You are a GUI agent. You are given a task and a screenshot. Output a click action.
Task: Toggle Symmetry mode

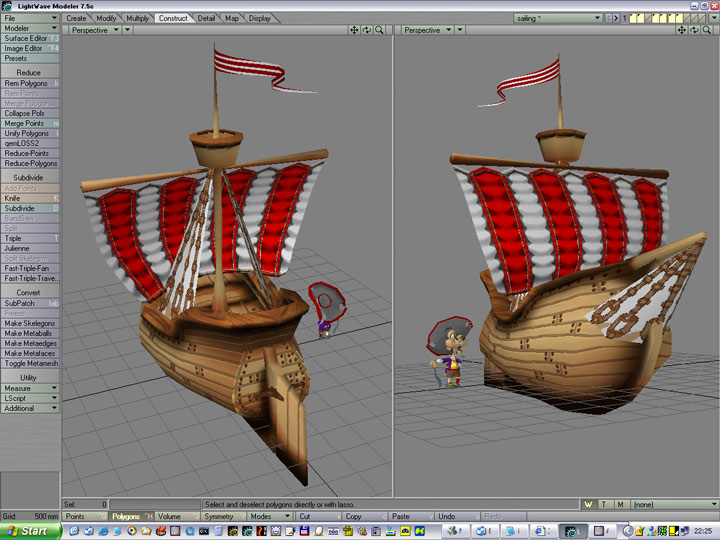(x=224, y=517)
